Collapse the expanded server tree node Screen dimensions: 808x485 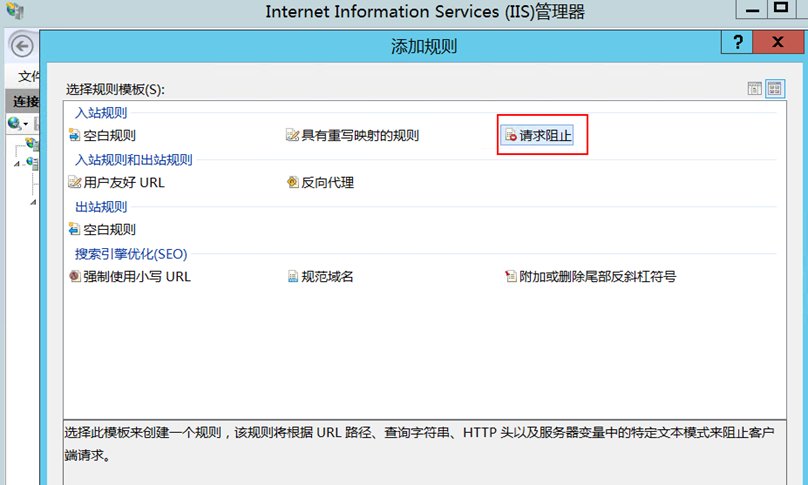click(18, 163)
